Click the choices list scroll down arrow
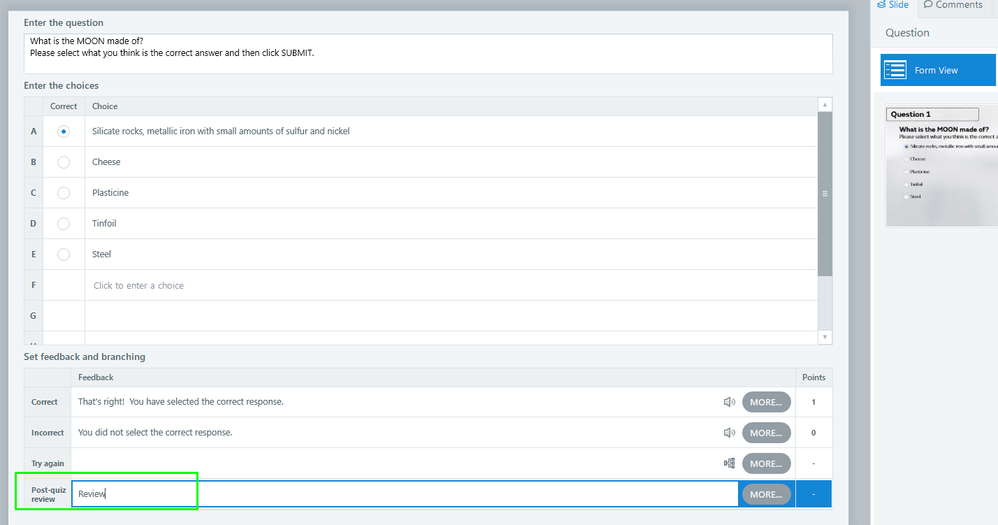The height and width of the screenshot is (525, 998). tap(825, 337)
